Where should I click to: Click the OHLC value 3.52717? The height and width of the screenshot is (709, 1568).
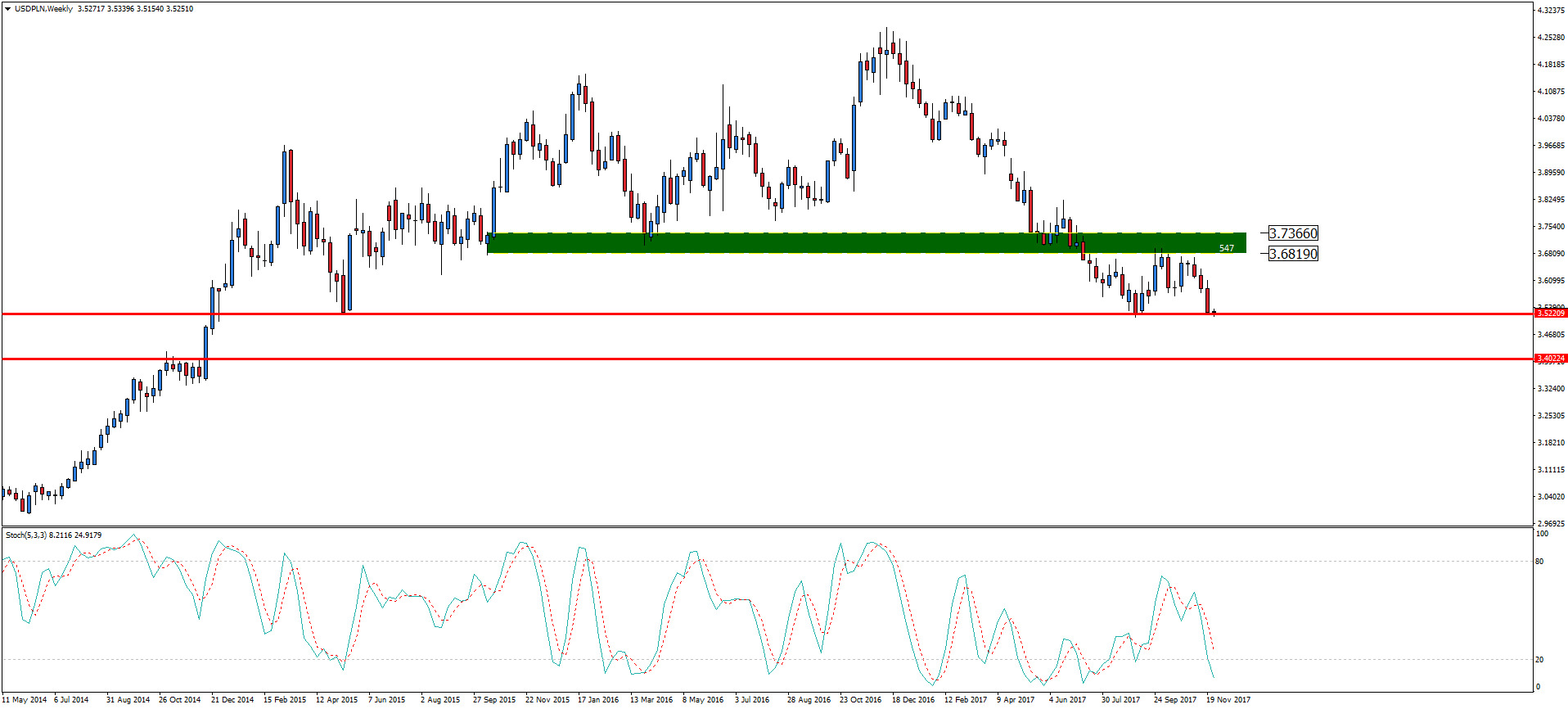91,9
